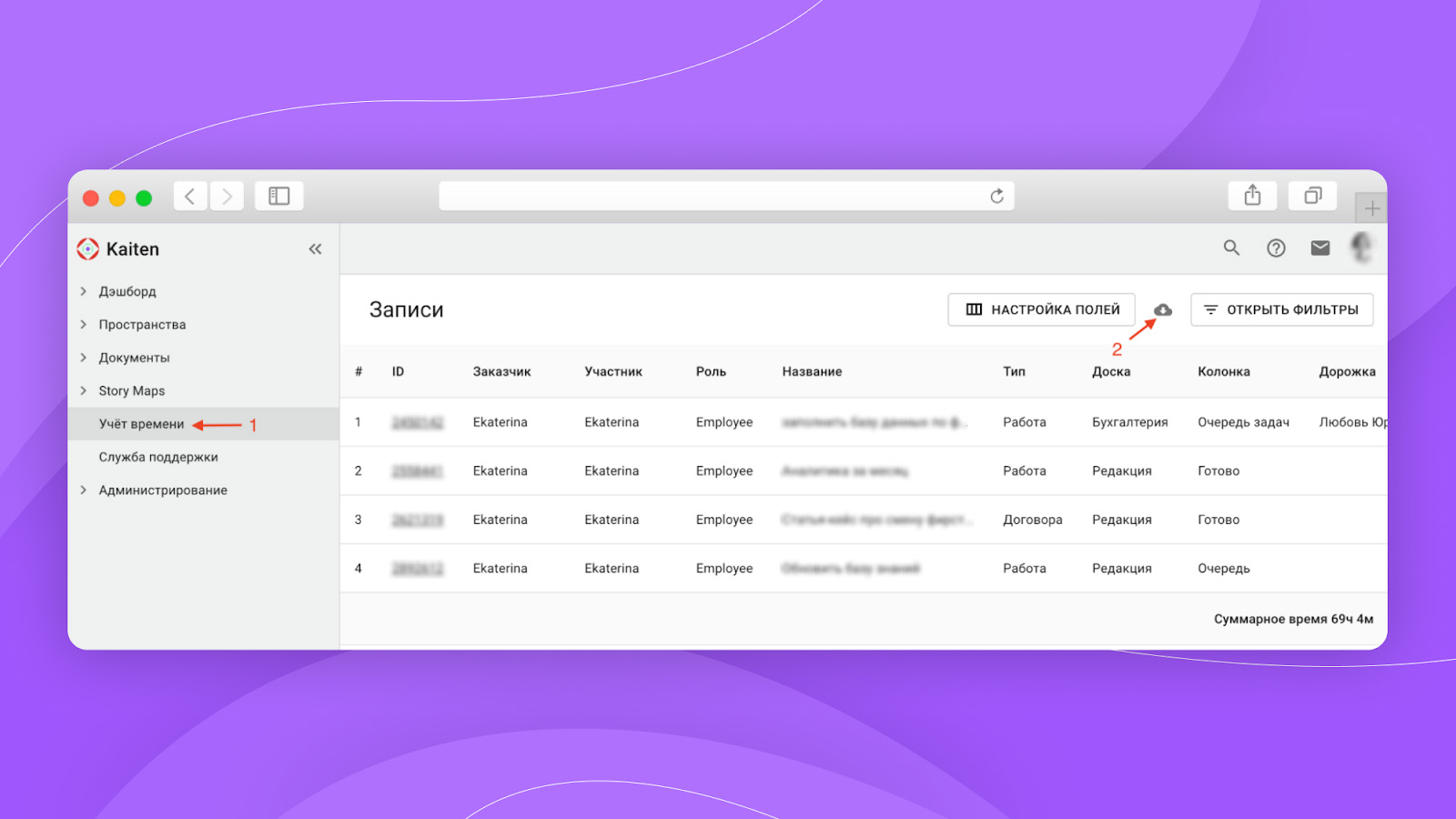Open a new tab with plus button

(1371, 208)
